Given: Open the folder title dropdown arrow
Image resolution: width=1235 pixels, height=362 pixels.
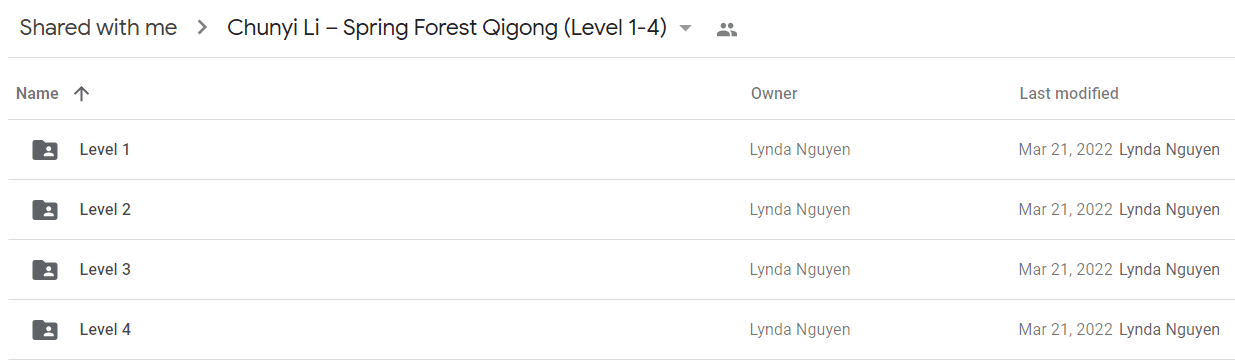Looking at the screenshot, I should 685,28.
